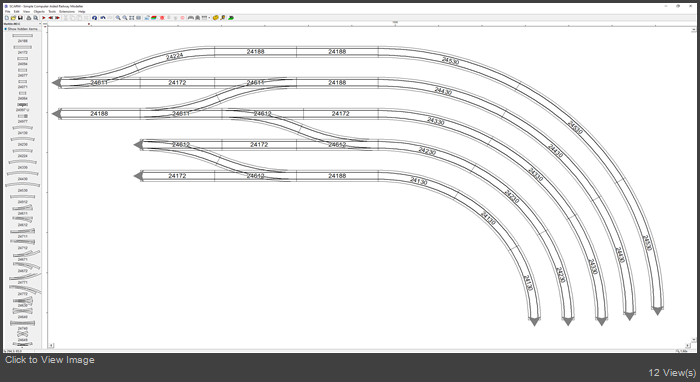Viewport: 700px width, 382px height.
Task: Open the Objects menu
Action: click(39, 12)
